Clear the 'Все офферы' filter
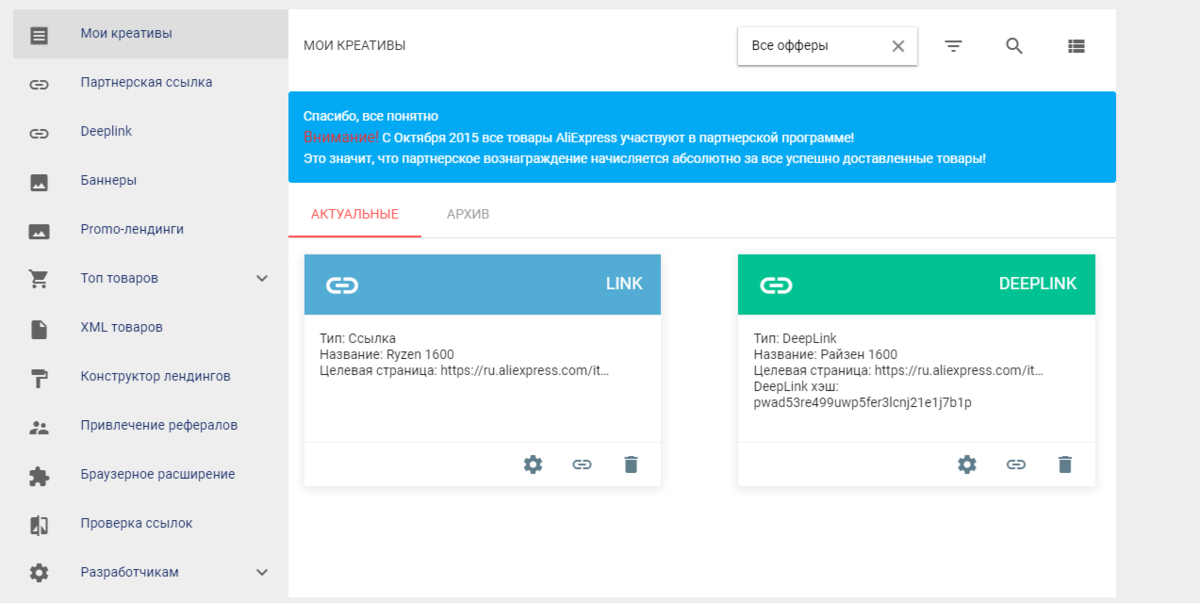The image size is (1200, 603). point(898,46)
